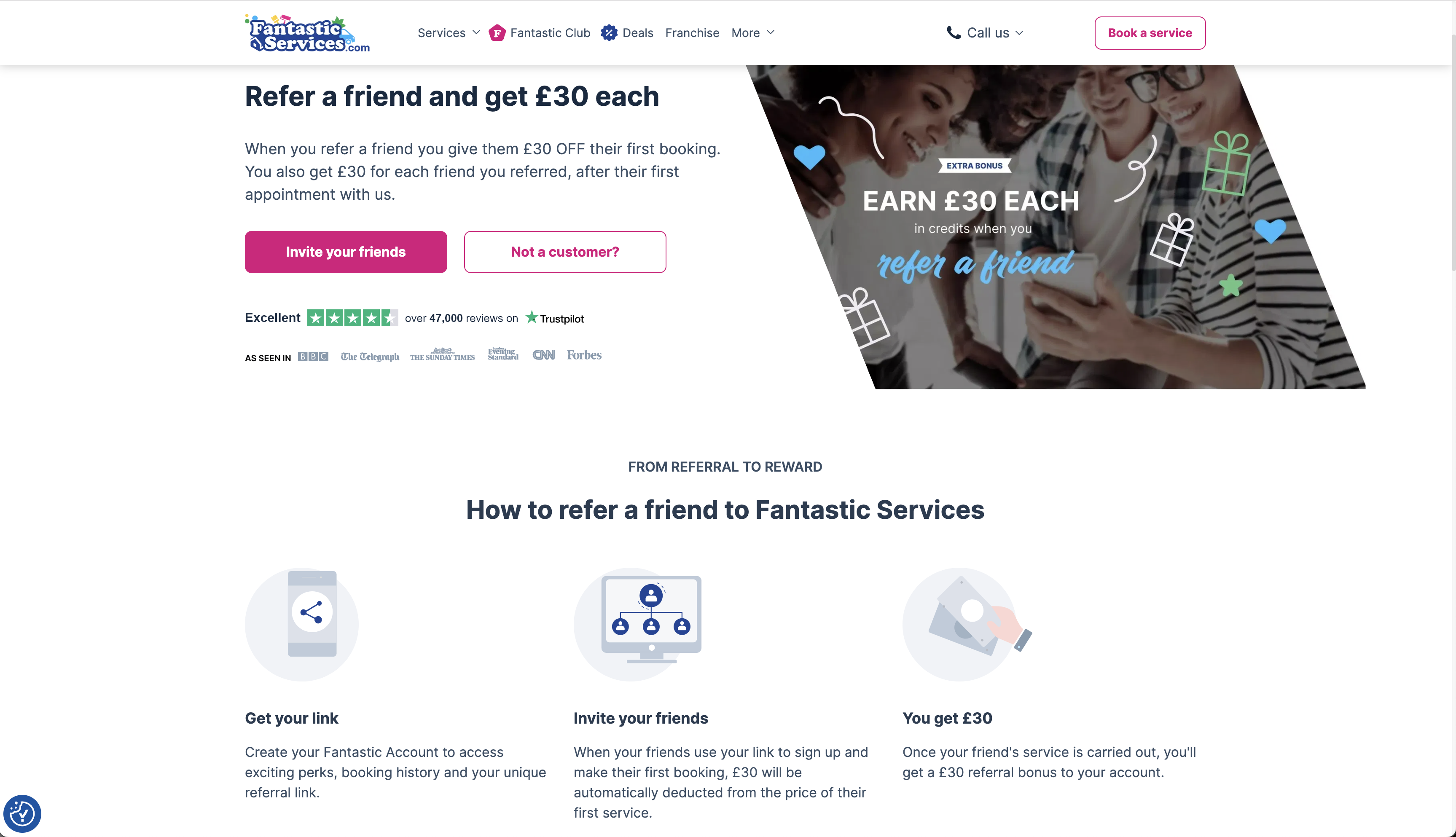Click the Invite your friends button
1456x837 pixels.
click(346, 252)
